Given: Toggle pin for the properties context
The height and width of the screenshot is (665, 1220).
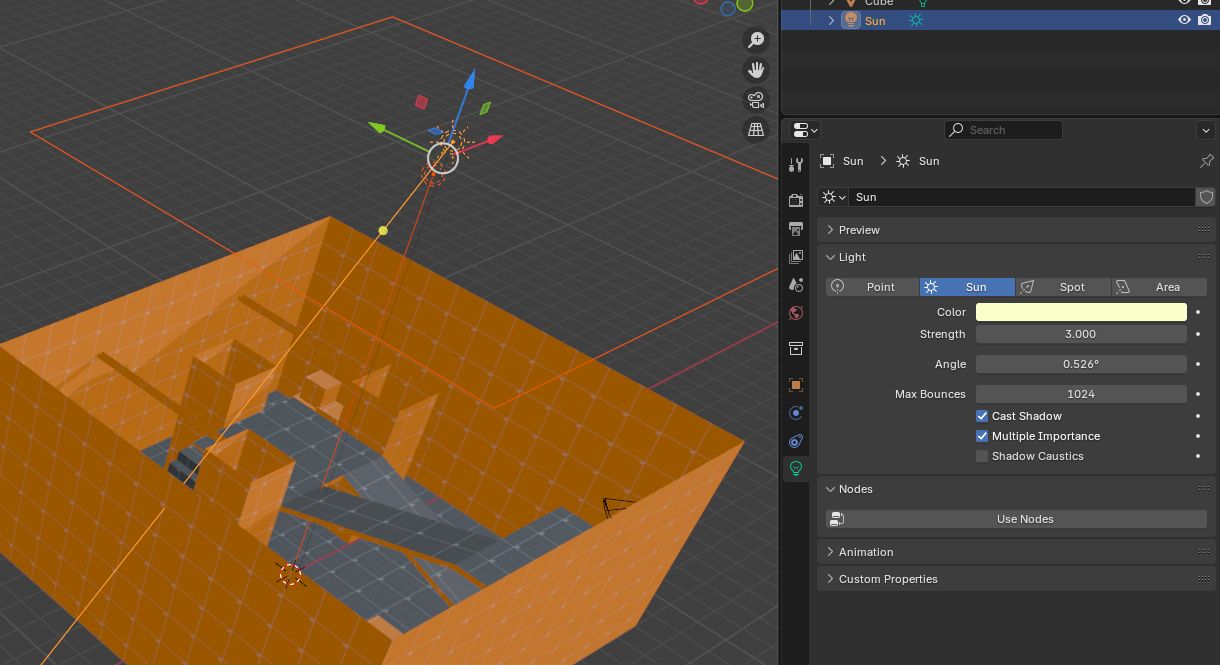Looking at the screenshot, I should [x=1206, y=161].
